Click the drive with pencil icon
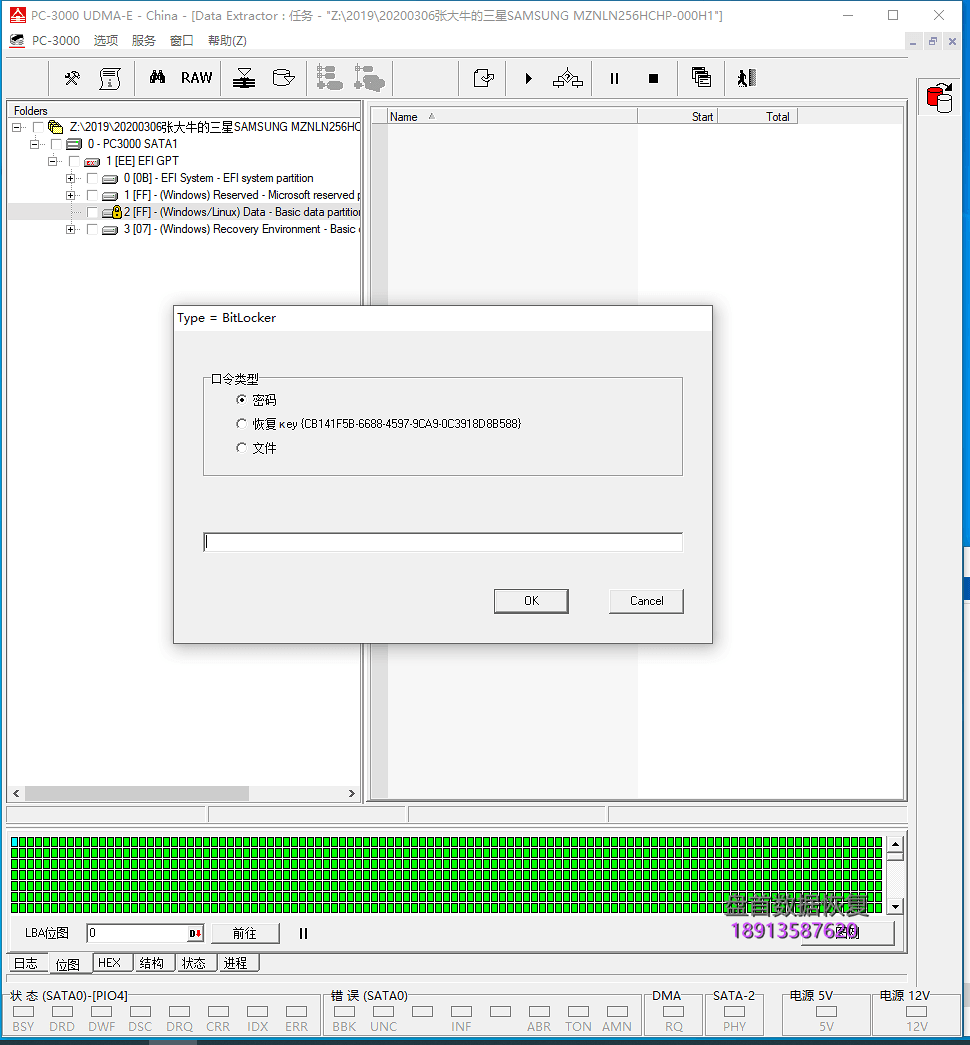The width and height of the screenshot is (970, 1045). (x=283, y=78)
